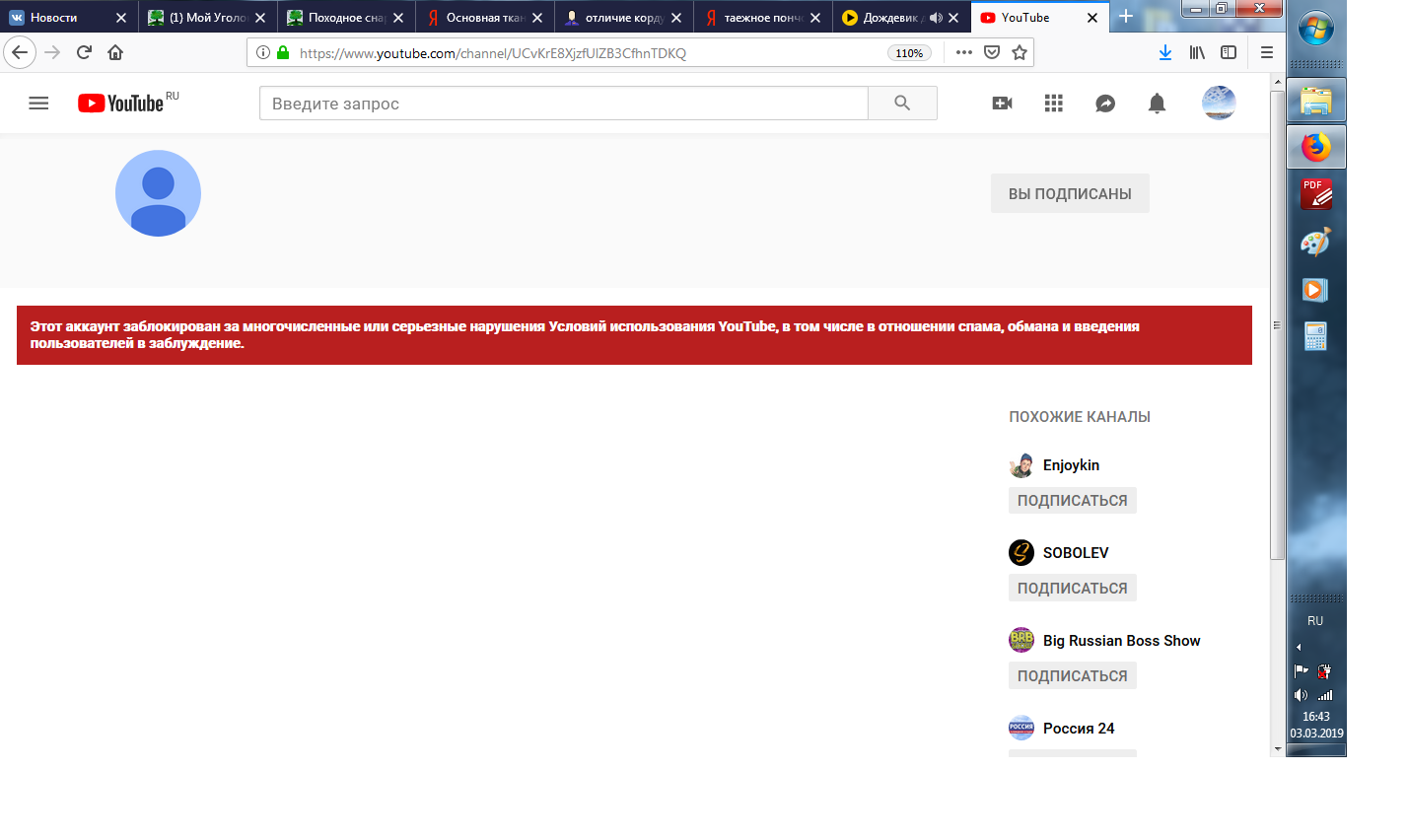Click the YouTube logo
This screenshot has width=1408, height=840.
121,104
